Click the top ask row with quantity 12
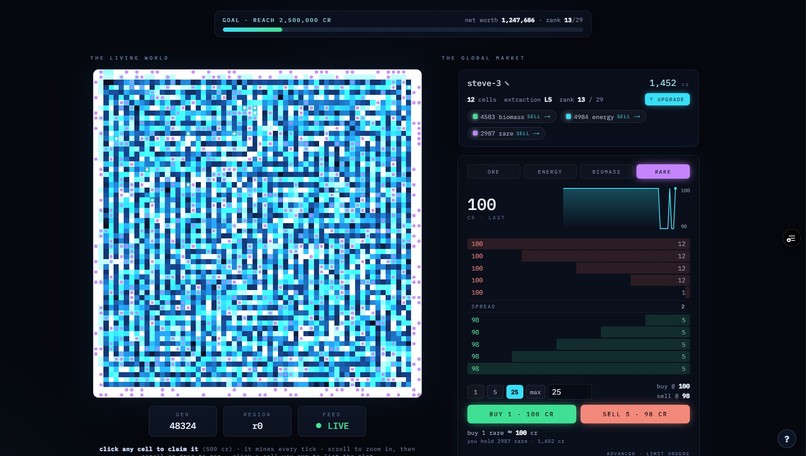Image resolution: width=806 pixels, height=456 pixels. [578, 244]
